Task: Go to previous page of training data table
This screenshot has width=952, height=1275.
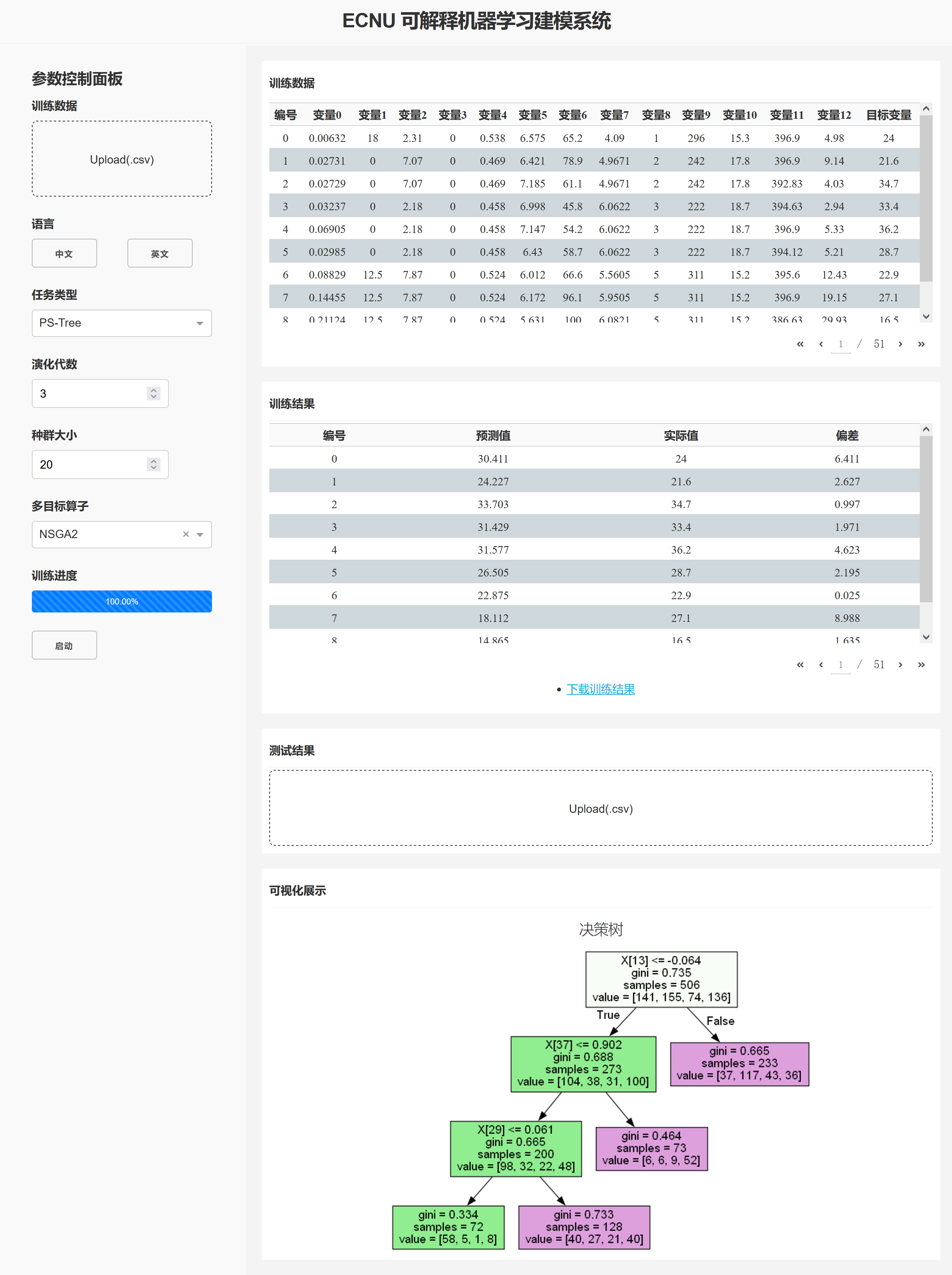Action: [821, 344]
